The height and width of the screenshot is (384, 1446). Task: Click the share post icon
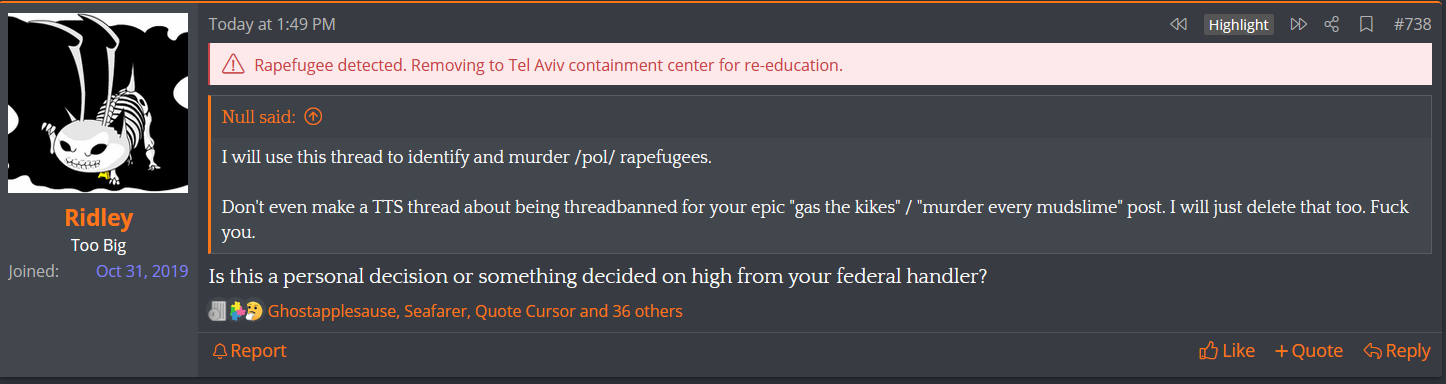(x=1331, y=24)
